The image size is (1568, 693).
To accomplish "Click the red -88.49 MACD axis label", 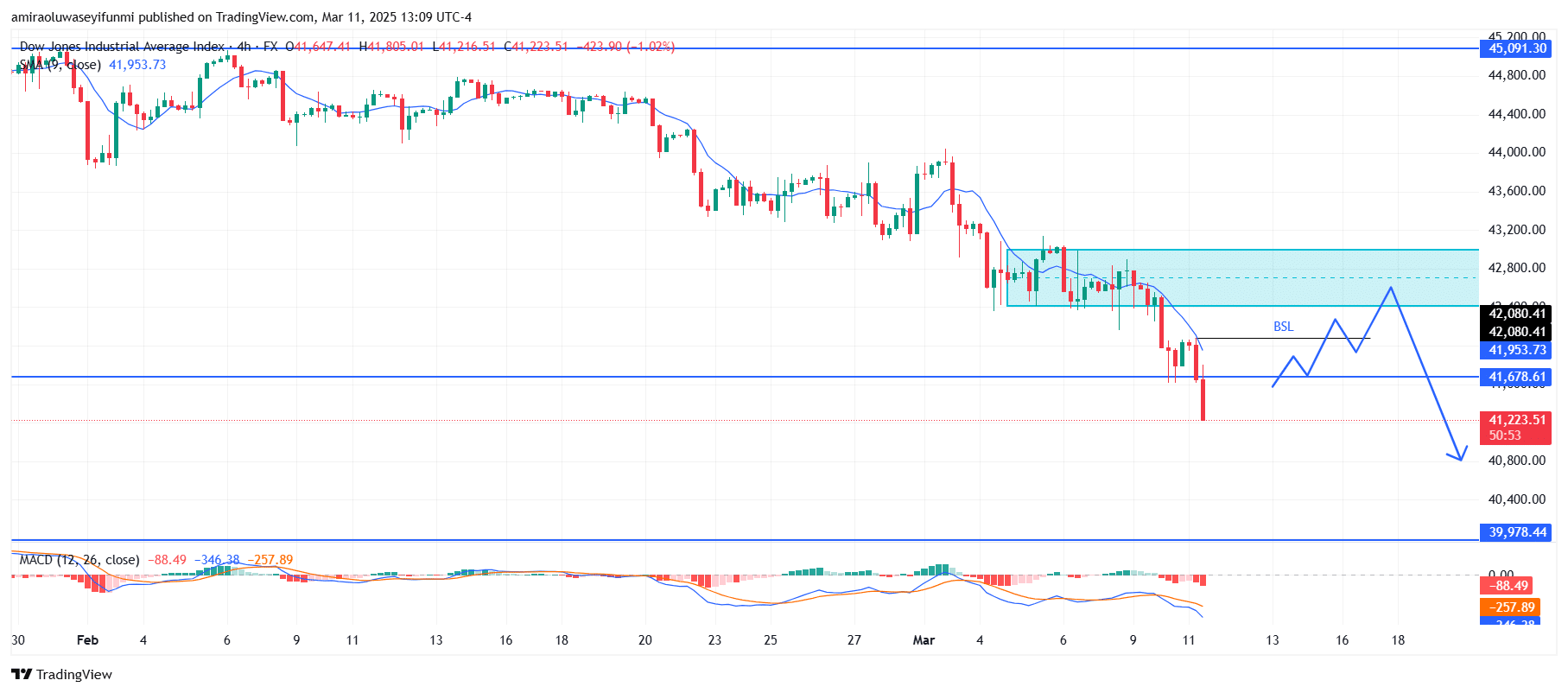I will [x=1508, y=586].
